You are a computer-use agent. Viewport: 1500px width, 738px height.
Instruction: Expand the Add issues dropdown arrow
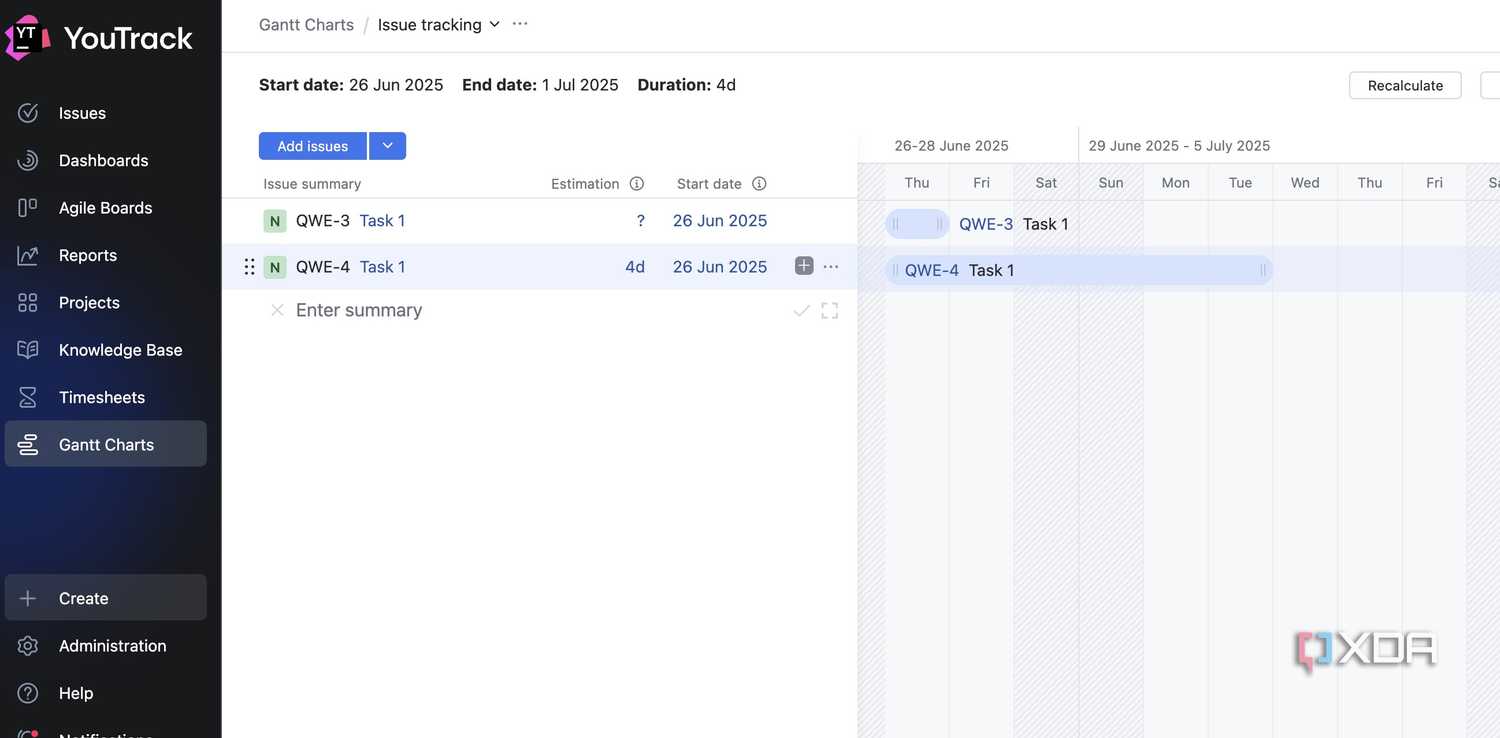[388, 146]
